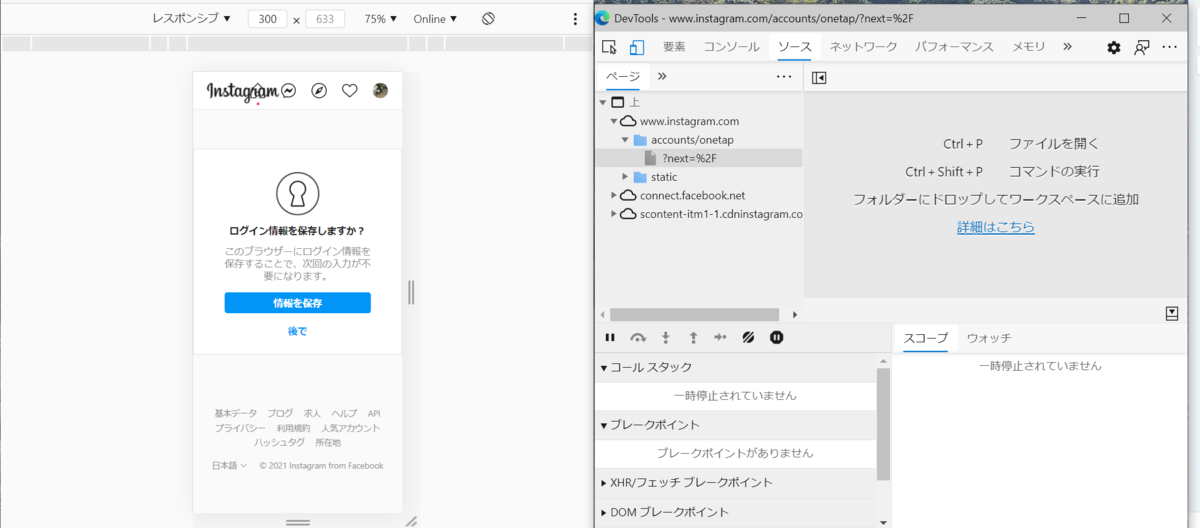Toggle pause on exceptions icon
The image size is (1200, 528).
click(x=776, y=338)
